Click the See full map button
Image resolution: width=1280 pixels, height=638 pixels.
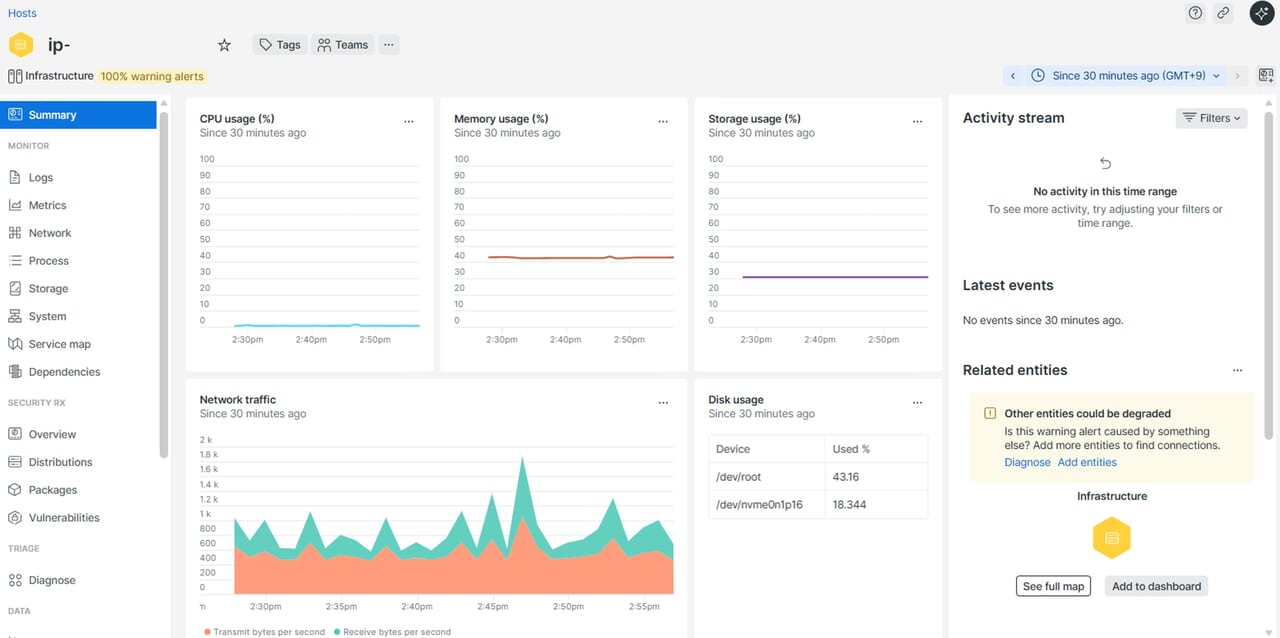coord(1053,586)
